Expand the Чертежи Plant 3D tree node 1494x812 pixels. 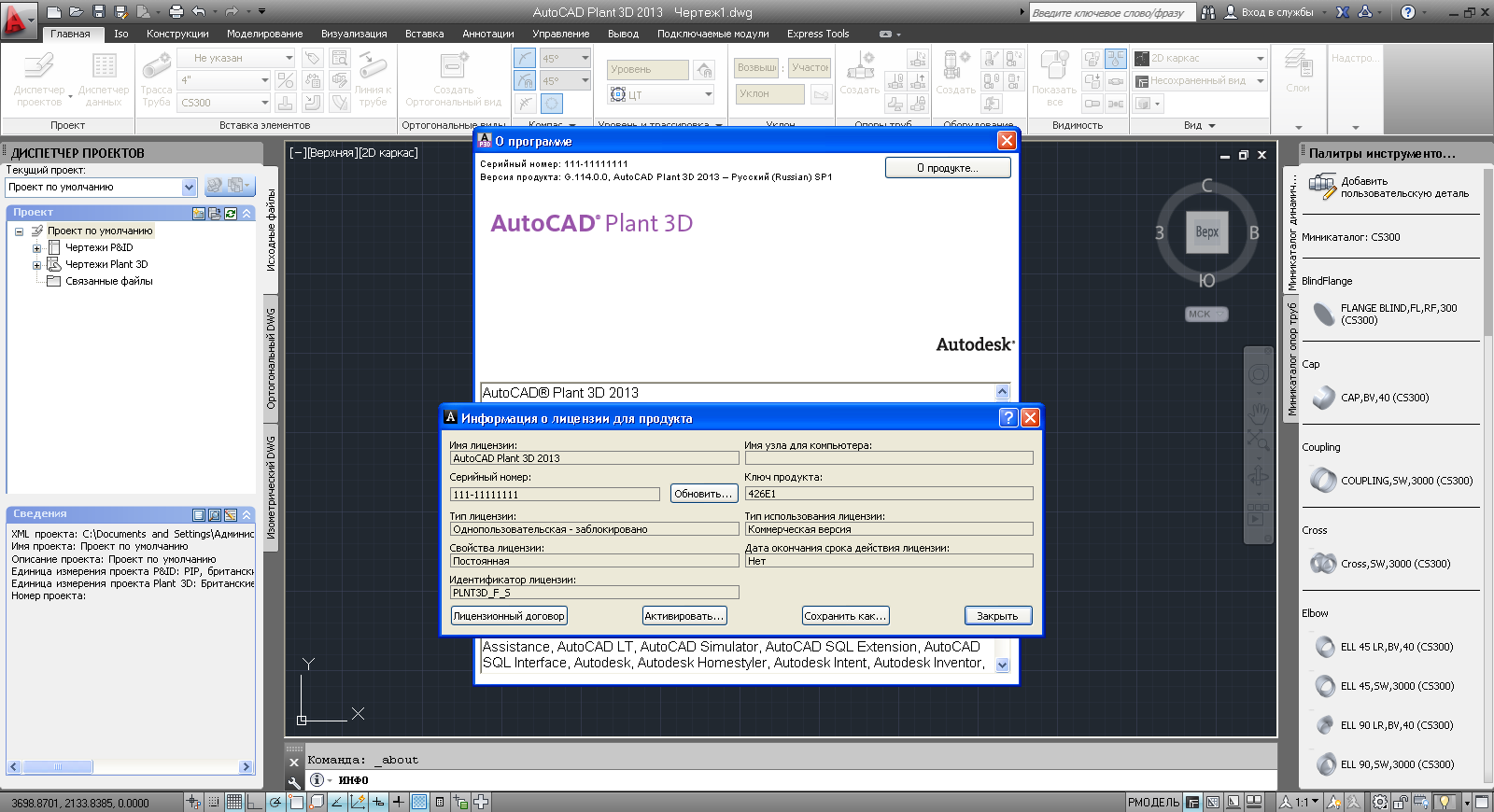click(36, 265)
